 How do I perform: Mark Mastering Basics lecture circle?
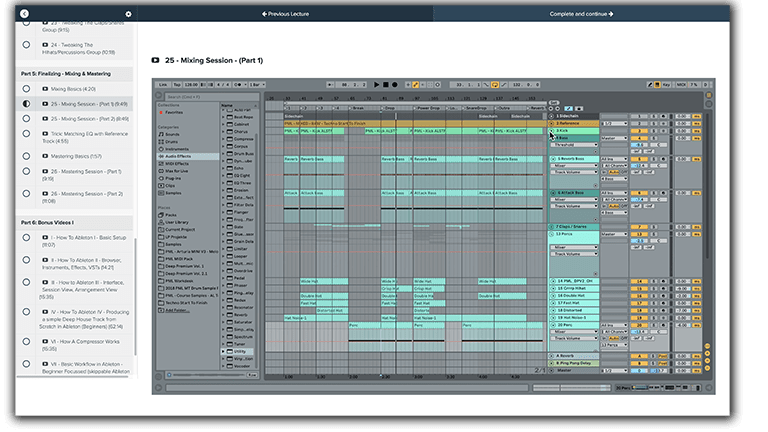click(26, 156)
